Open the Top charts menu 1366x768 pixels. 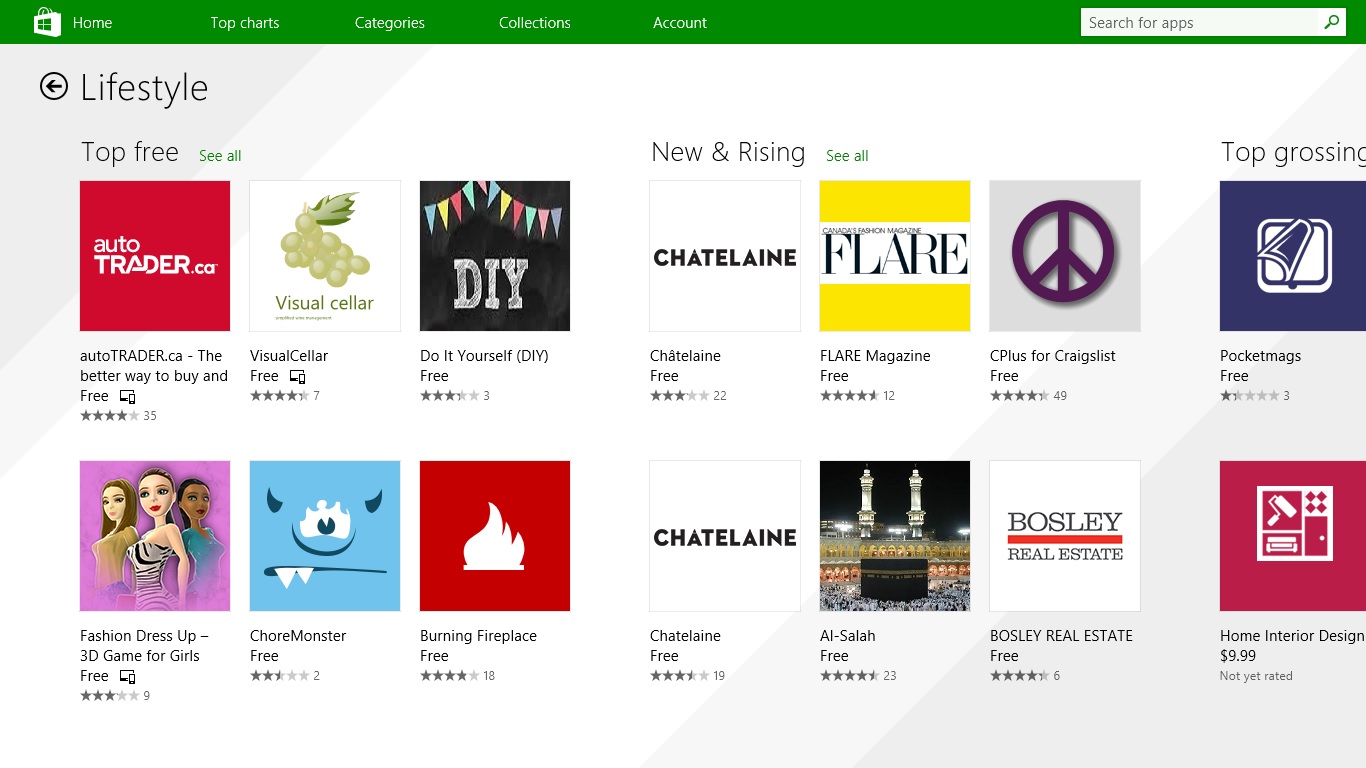(x=245, y=23)
